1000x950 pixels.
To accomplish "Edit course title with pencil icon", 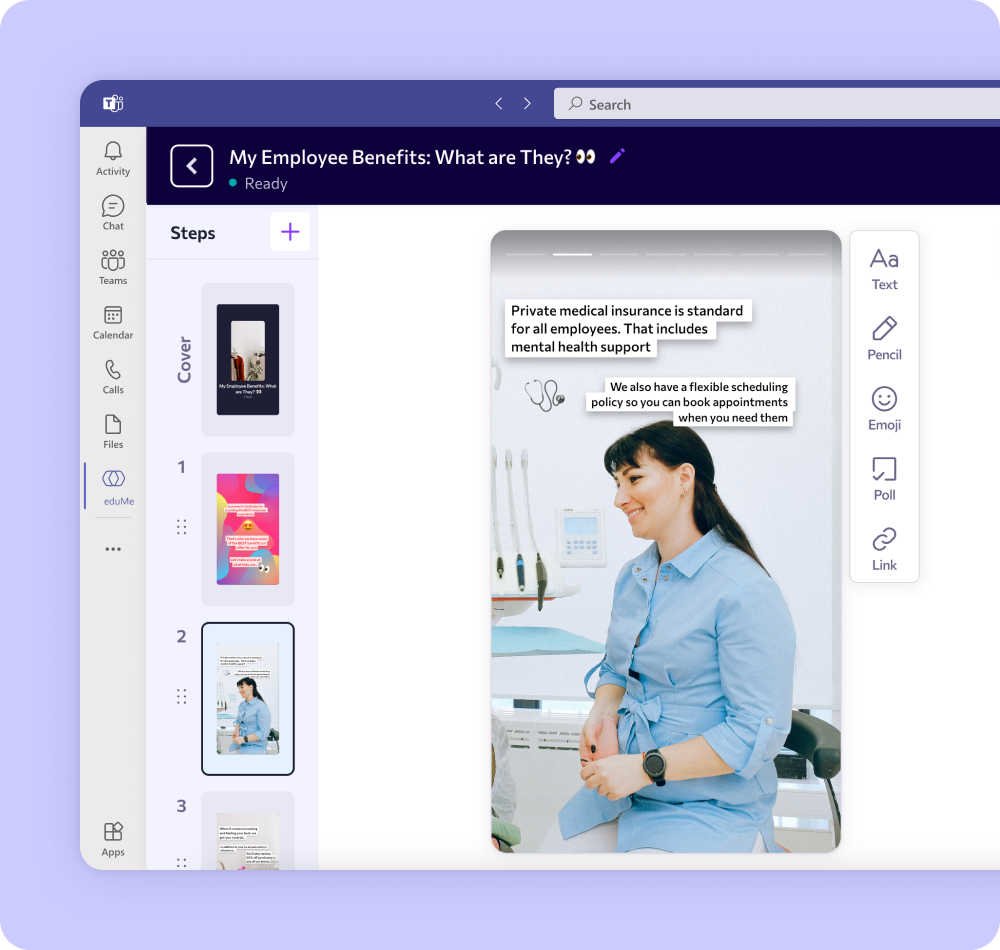I will pyautogui.click(x=617, y=156).
